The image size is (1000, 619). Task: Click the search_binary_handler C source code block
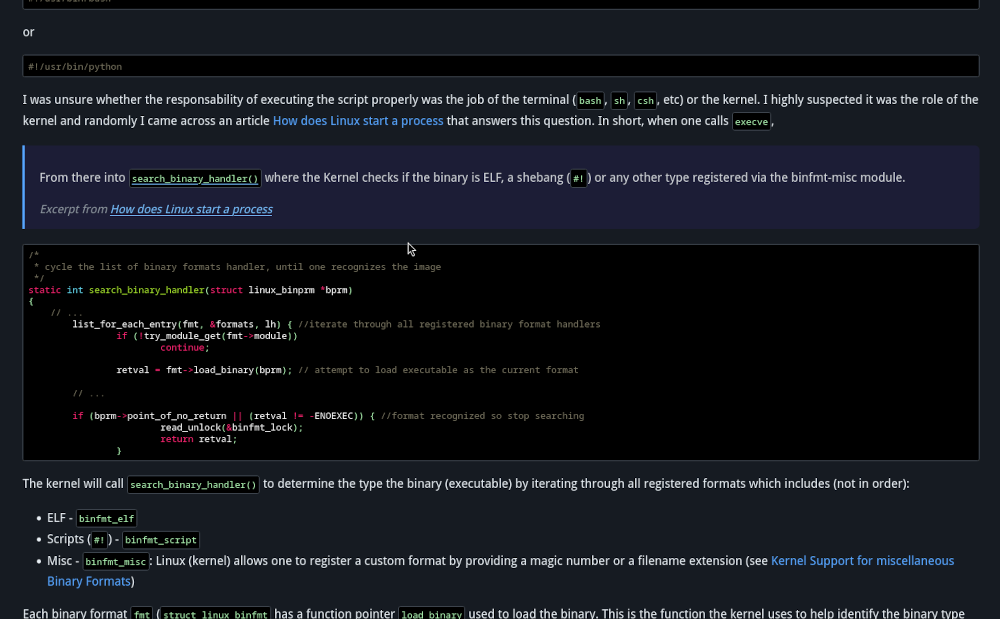tap(500, 352)
